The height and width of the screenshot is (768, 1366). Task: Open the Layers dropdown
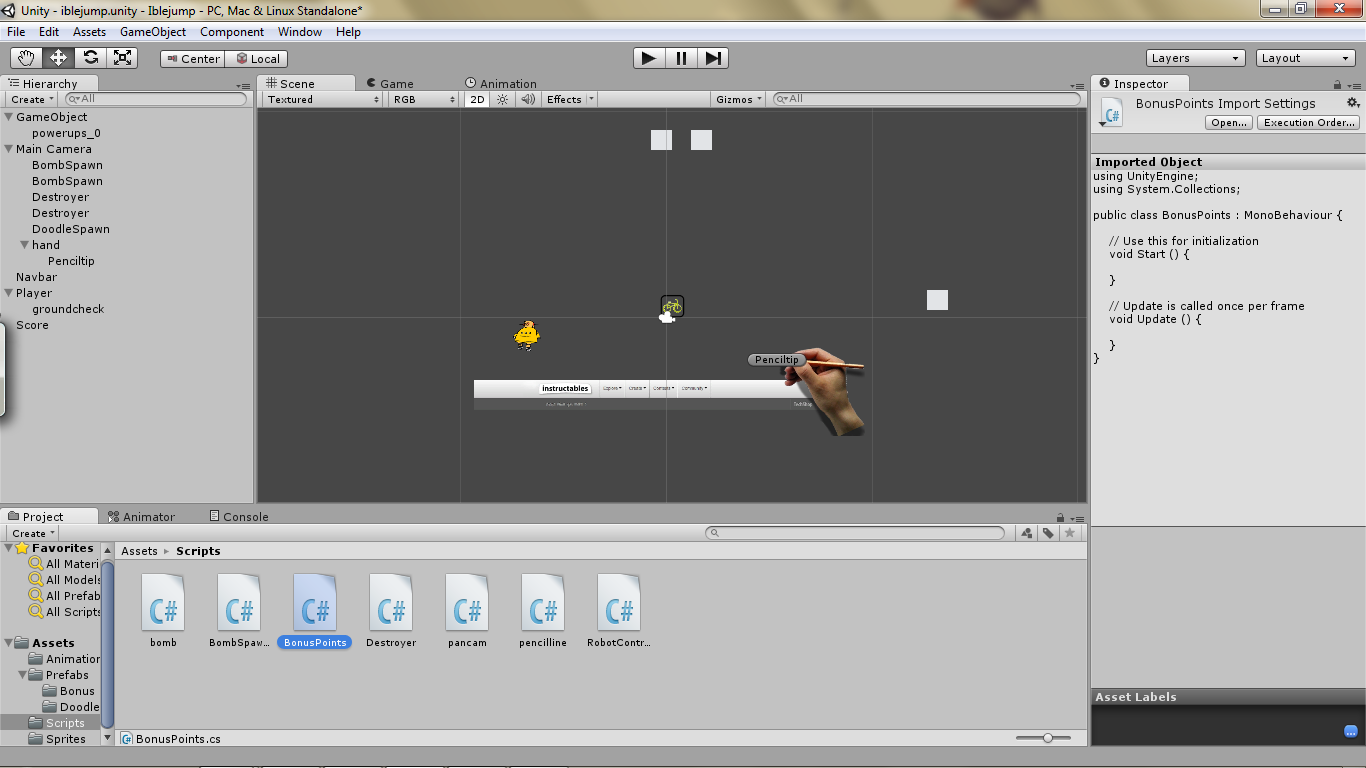coord(1196,58)
